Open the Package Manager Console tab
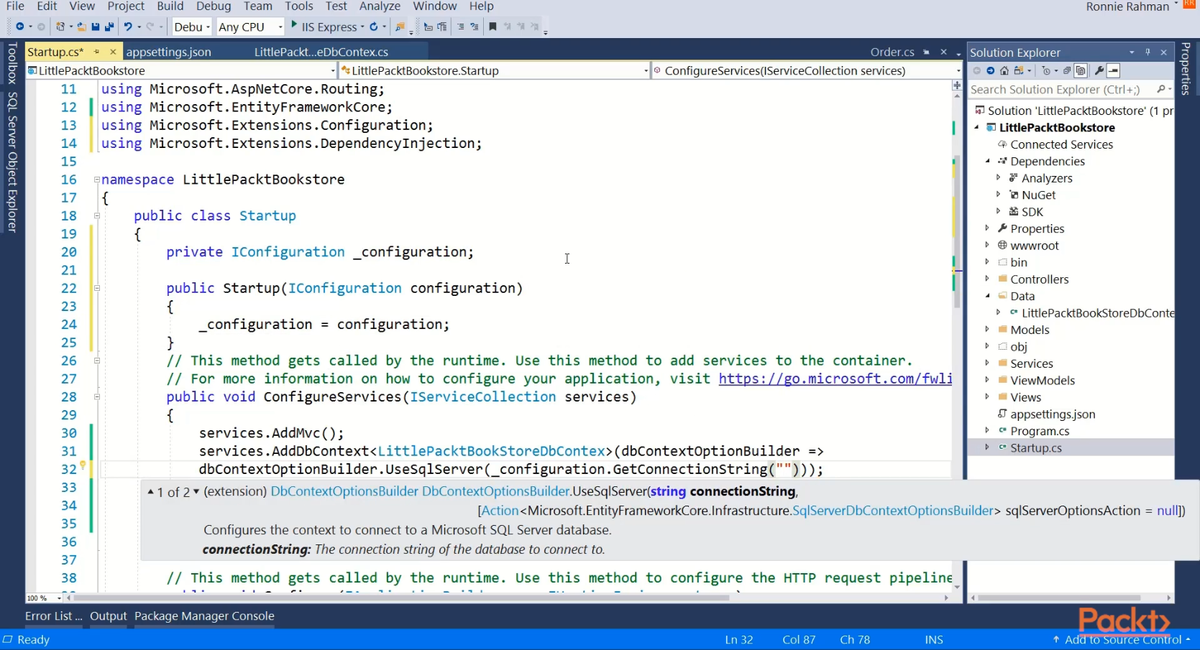Image resolution: width=1200 pixels, height=650 pixels. point(204,616)
